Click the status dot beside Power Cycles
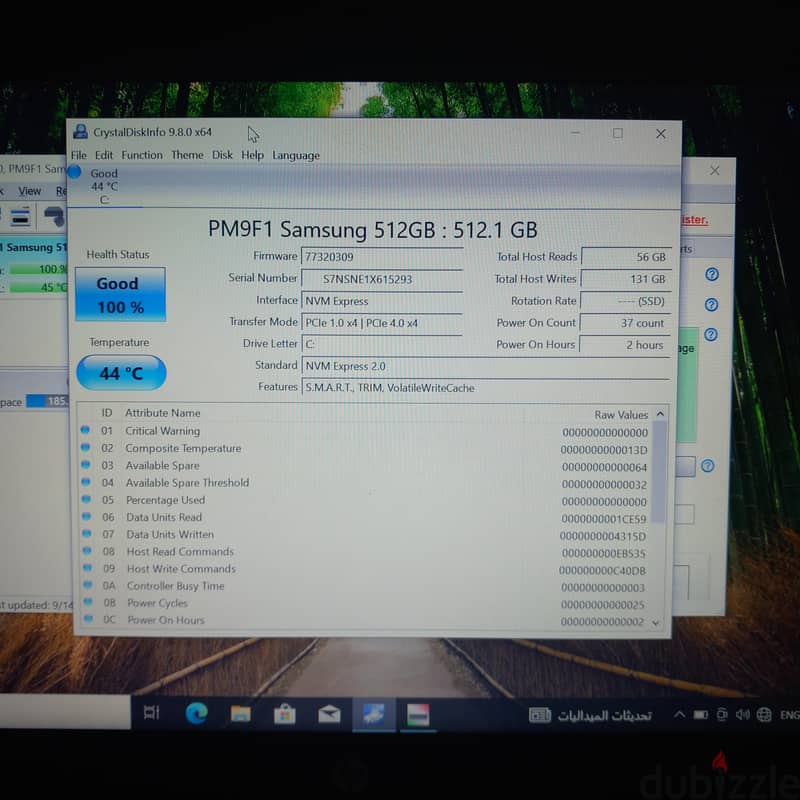The height and width of the screenshot is (800, 800). coord(88,602)
